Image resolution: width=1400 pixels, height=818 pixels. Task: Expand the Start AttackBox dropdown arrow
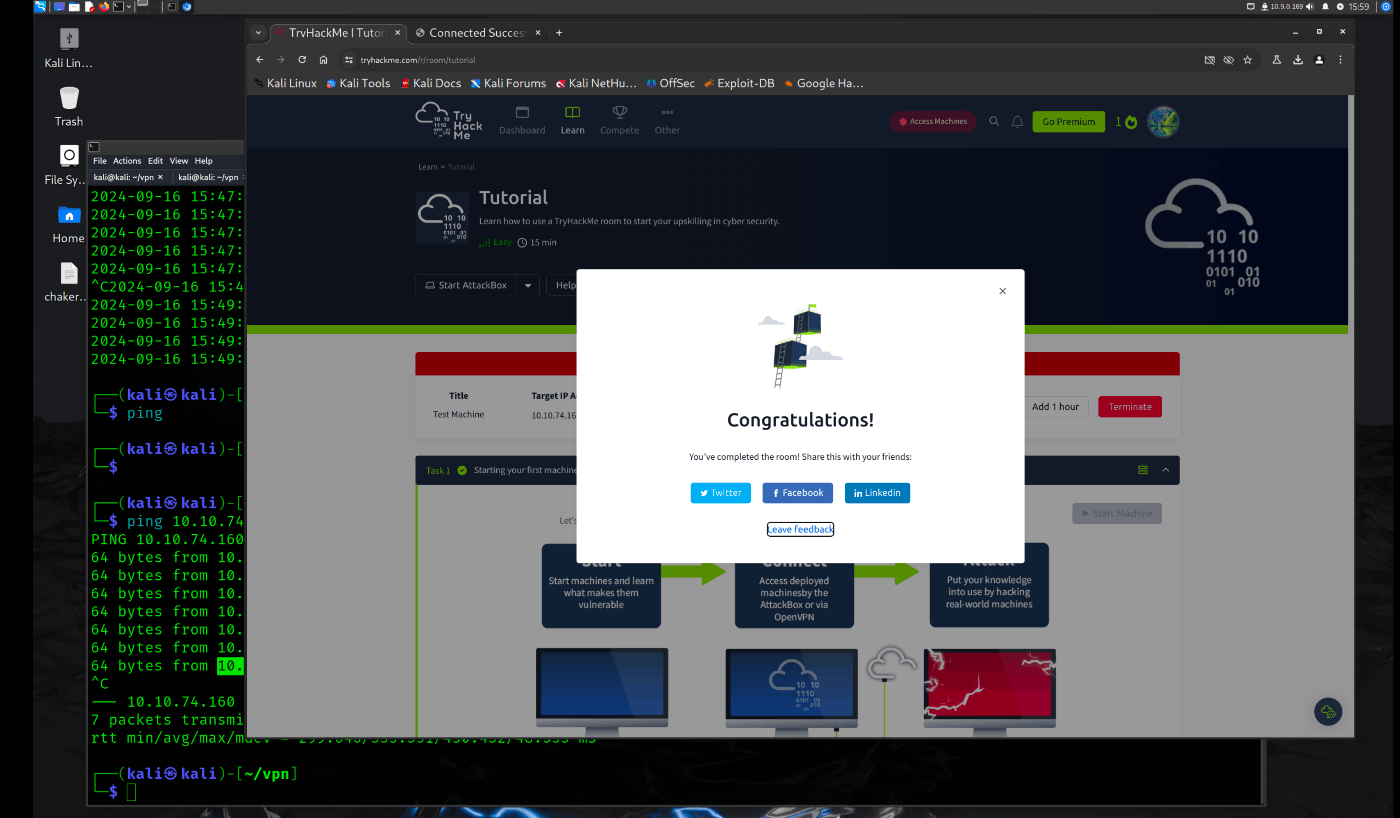[528, 285]
